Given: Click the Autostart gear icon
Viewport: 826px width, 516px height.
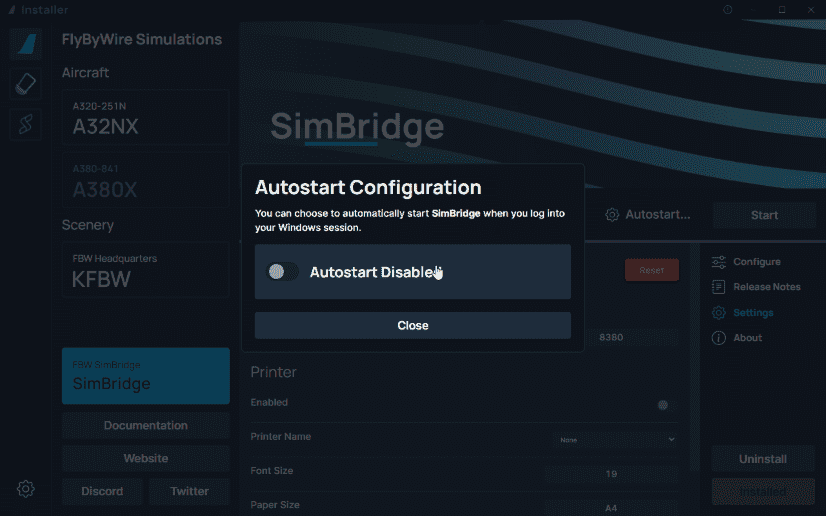Looking at the screenshot, I should [612, 215].
